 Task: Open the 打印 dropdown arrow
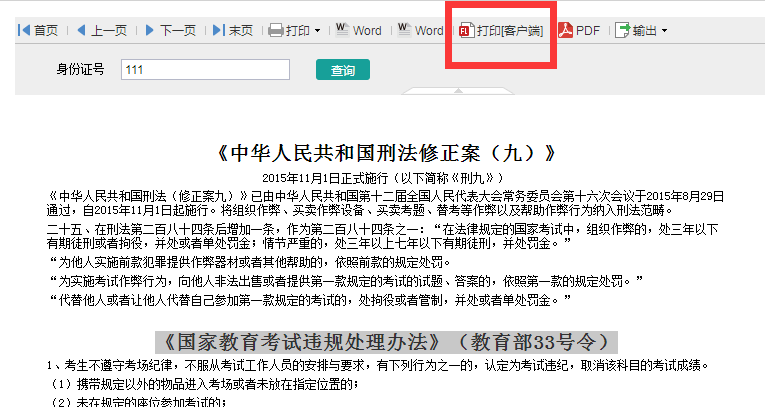(318, 32)
